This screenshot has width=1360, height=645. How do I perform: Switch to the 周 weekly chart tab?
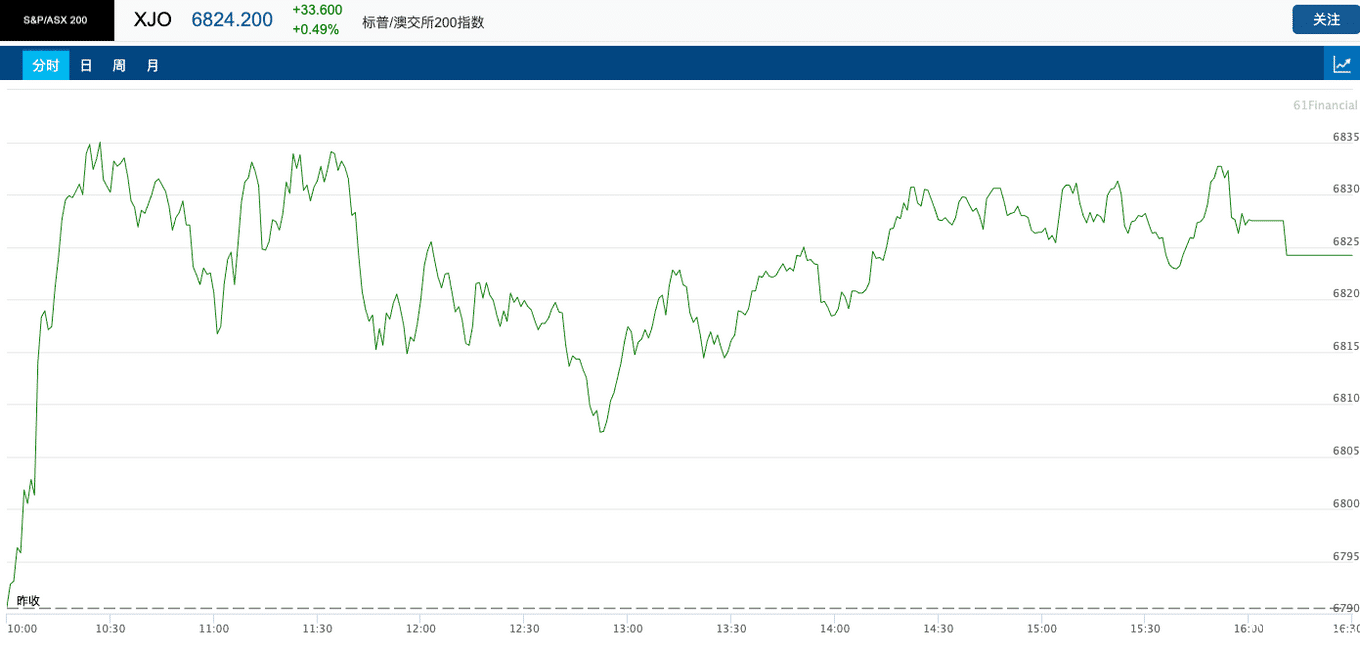(x=119, y=66)
